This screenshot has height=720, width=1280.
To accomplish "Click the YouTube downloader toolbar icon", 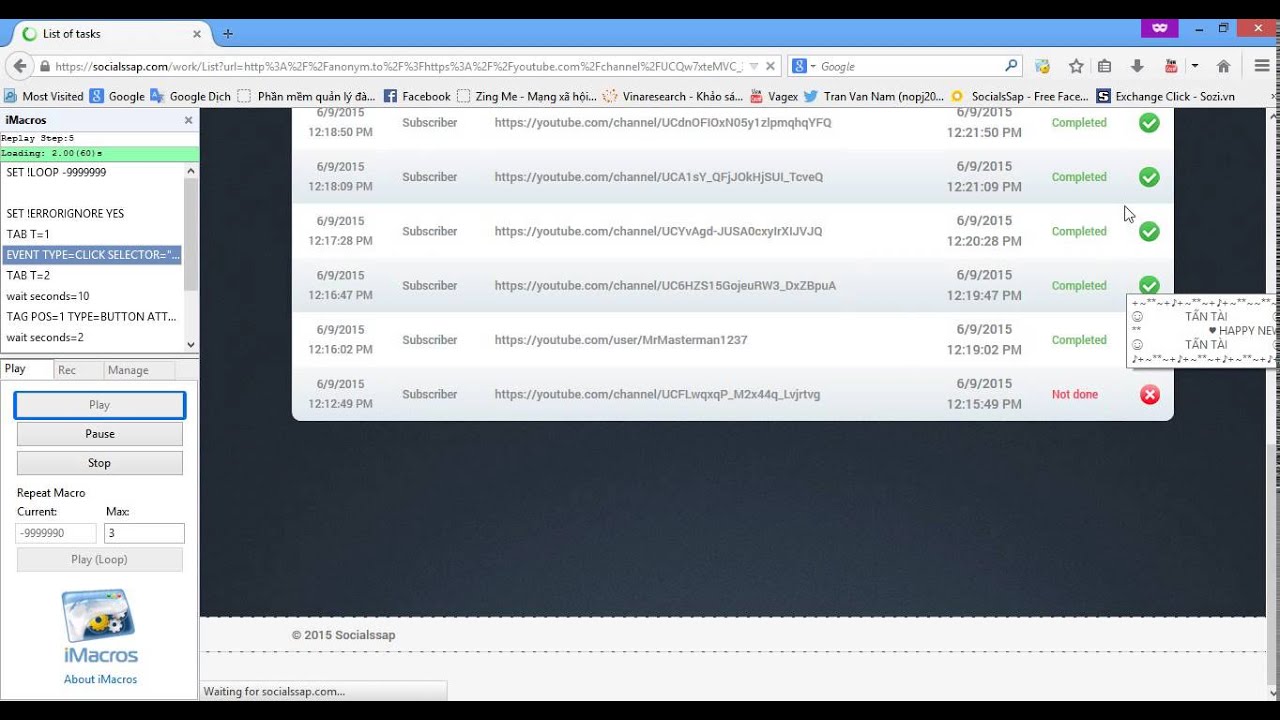I will coord(1171,66).
